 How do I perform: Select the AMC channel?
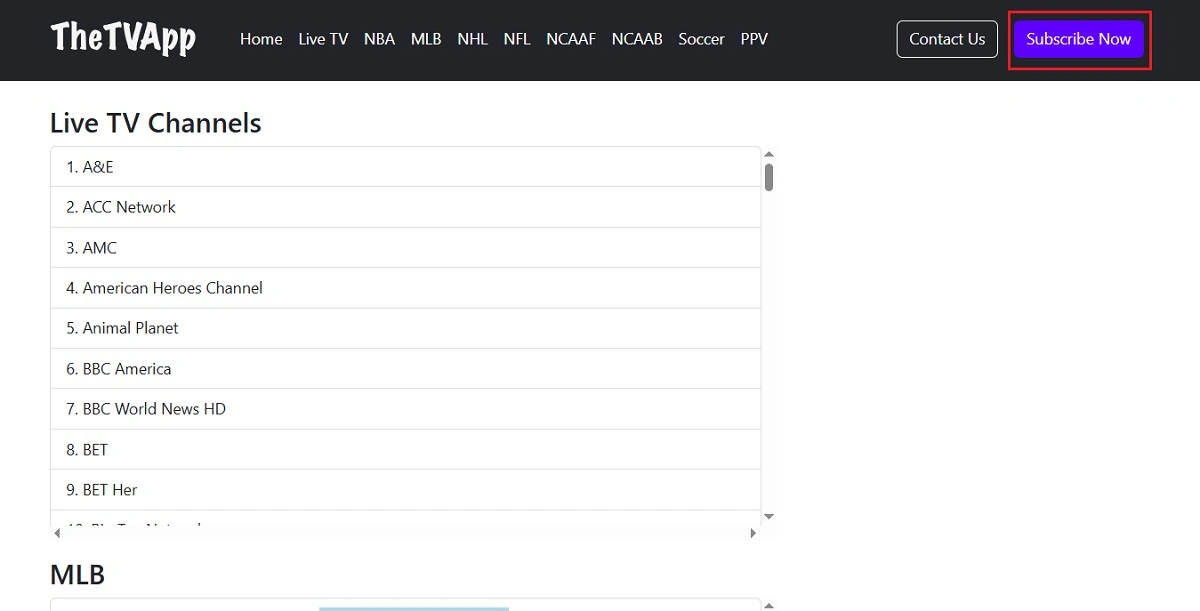tap(405, 248)
